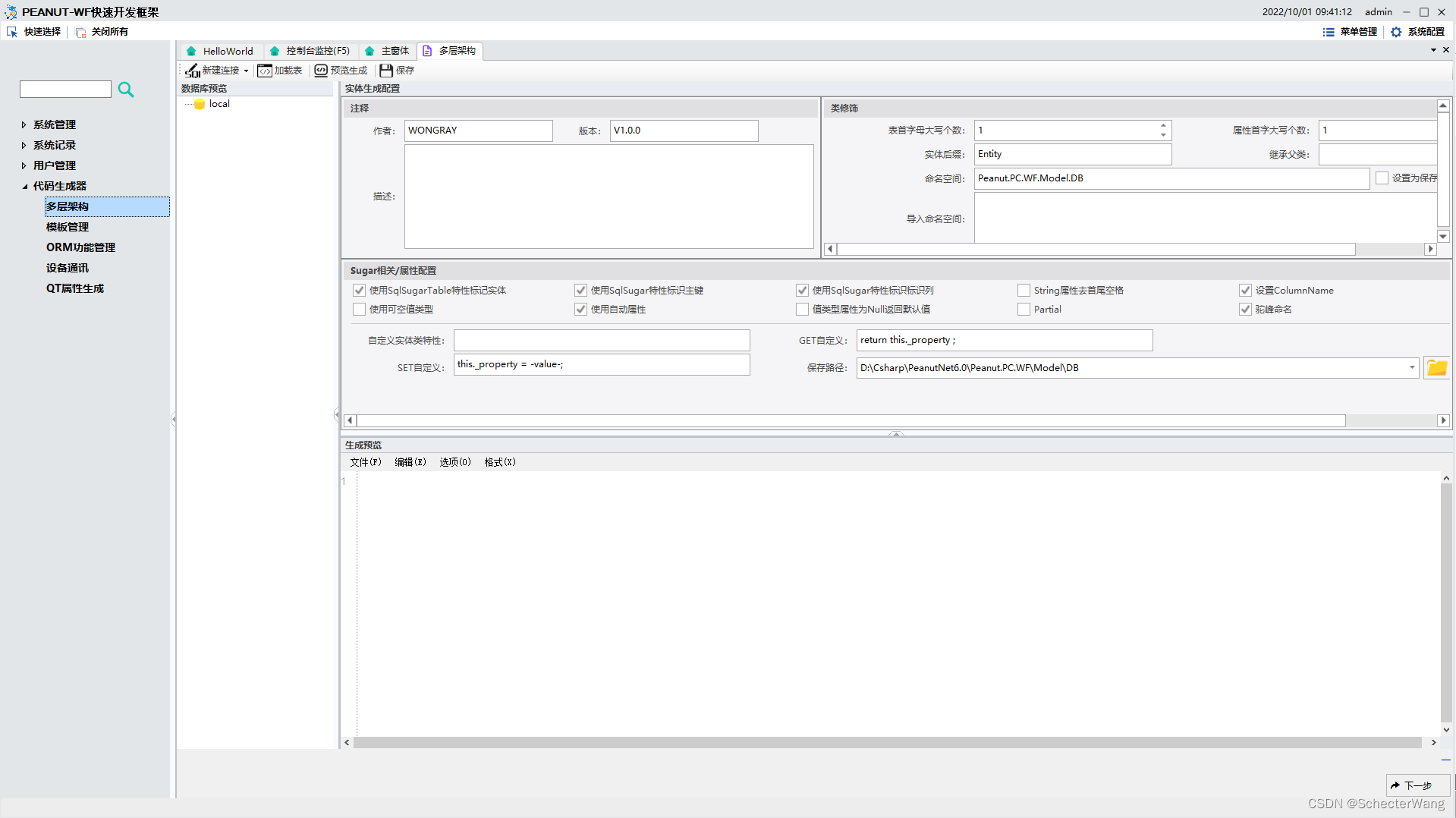Click the 系统配置 gear icon
The height and width of the screenshot is (818, 1456).
click(x=1396, y=32)
